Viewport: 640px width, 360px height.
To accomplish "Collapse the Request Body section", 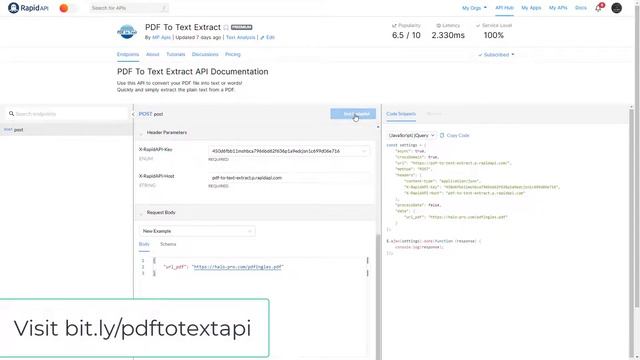I will tap(141, 213).
